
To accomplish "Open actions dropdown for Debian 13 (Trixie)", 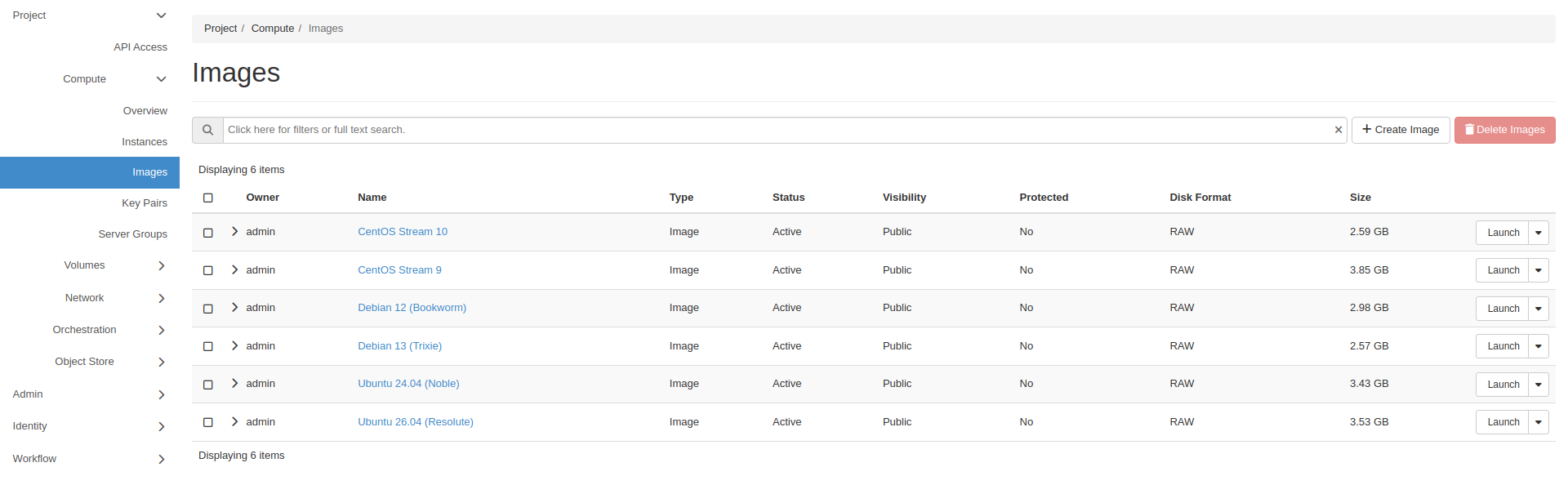I will [x=1539, y=346].
